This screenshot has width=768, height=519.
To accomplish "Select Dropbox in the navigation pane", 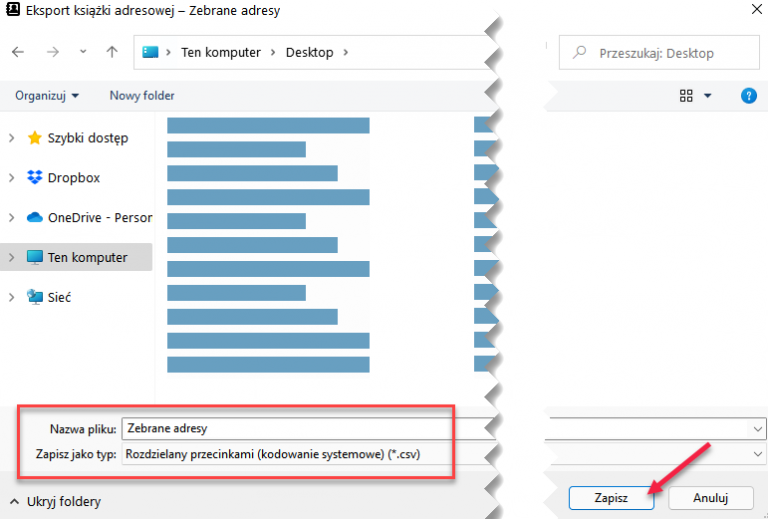I will pos(74,178).
